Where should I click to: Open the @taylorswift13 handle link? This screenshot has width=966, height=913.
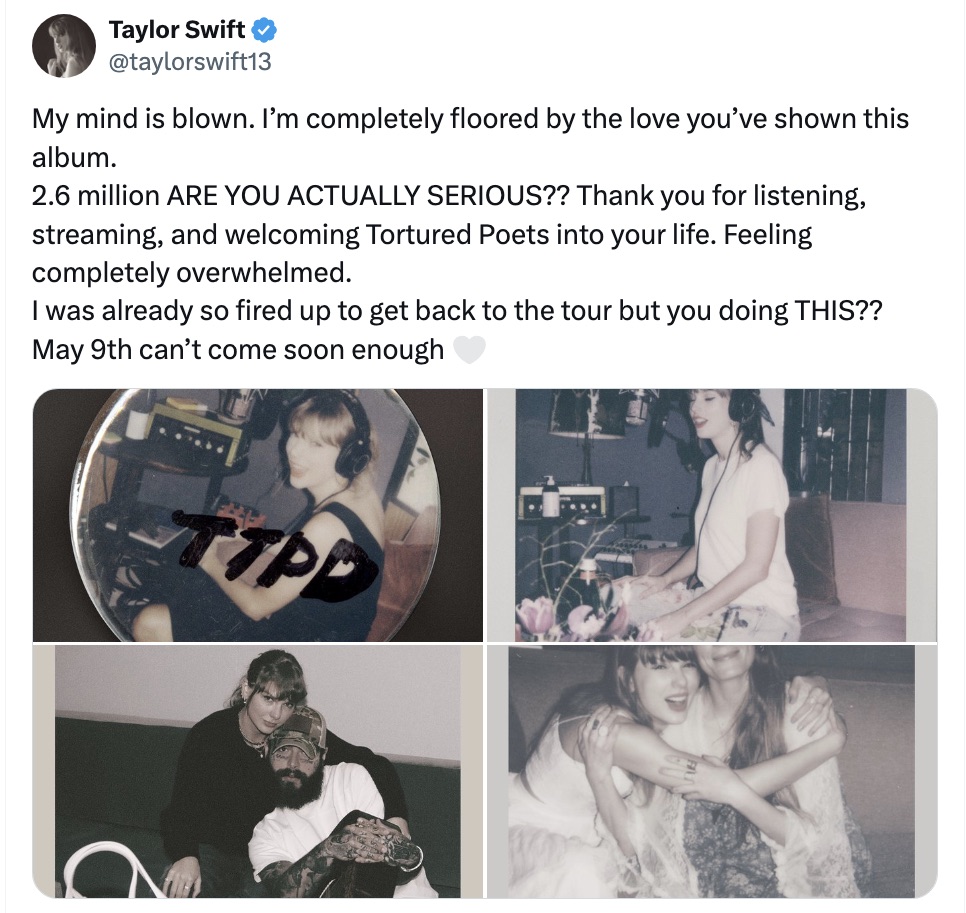190,62
